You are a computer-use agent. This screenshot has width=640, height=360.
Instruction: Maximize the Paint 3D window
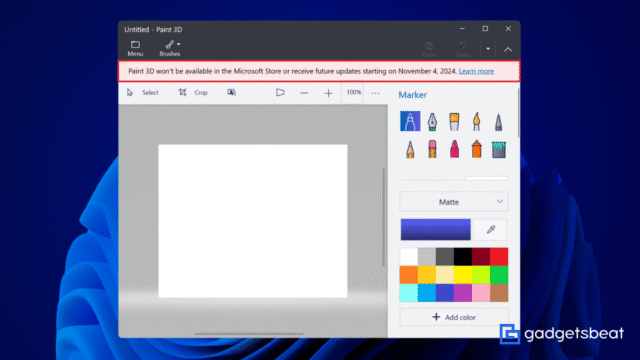(485, 29)
